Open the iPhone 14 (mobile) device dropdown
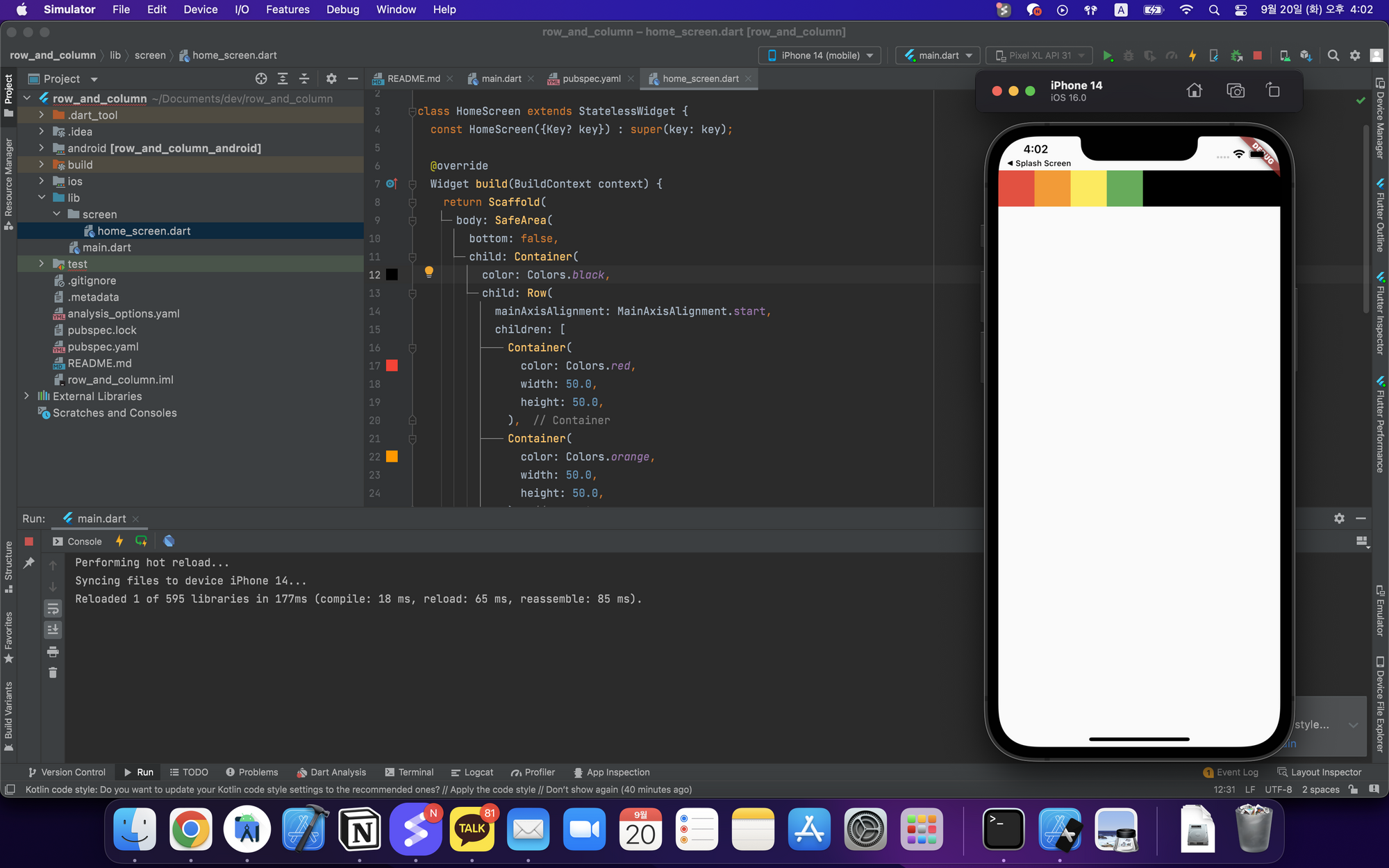 pos(820,56)
